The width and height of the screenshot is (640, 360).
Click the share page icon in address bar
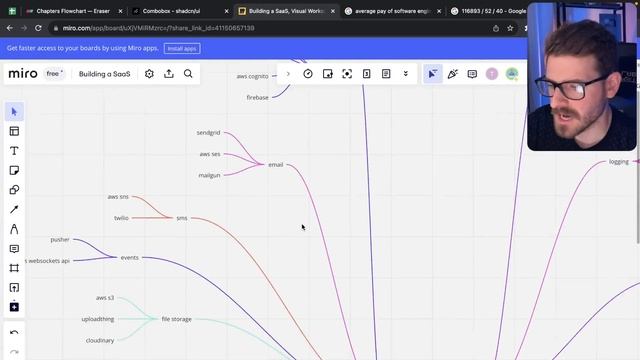coord(496,28)
